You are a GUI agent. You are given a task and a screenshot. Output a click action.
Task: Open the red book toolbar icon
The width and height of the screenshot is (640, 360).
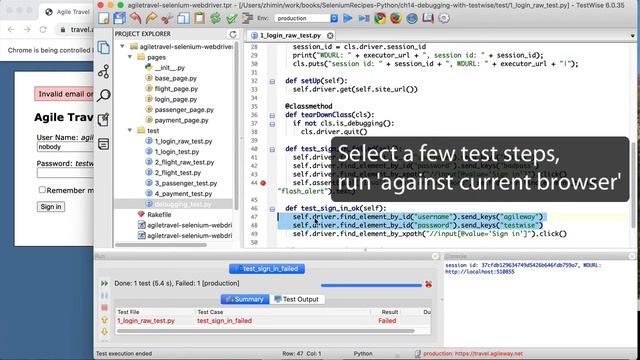(x=428, y=18)
